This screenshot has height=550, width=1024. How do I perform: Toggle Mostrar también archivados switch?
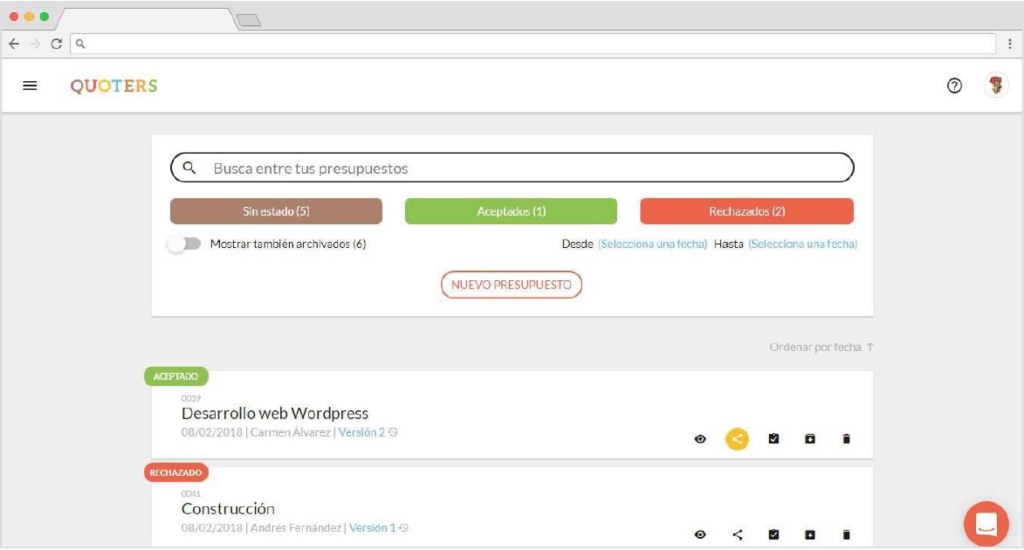pyautogui.click(x=184, y=244)
